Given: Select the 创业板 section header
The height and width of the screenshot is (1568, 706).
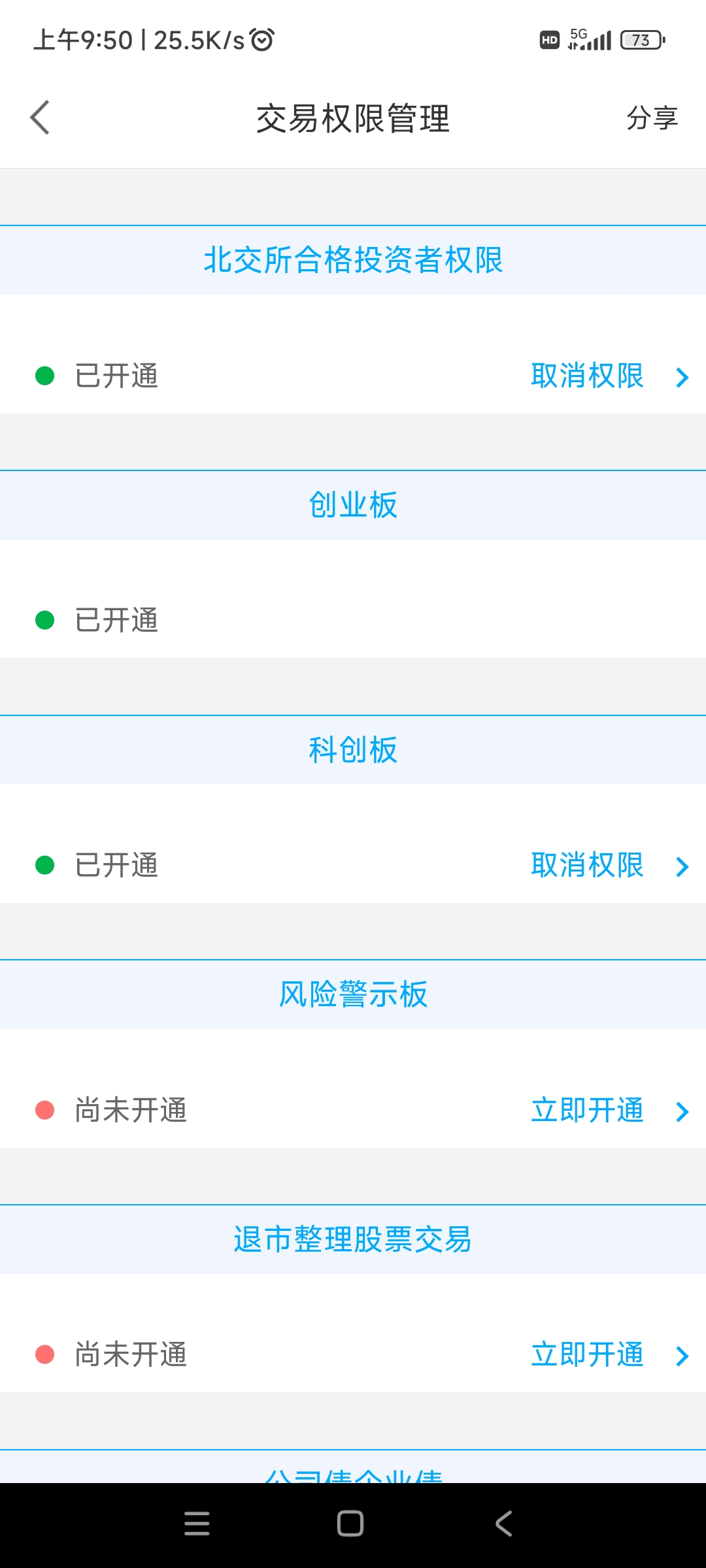Looking at the screenshot, I should (x=353, y=505).
